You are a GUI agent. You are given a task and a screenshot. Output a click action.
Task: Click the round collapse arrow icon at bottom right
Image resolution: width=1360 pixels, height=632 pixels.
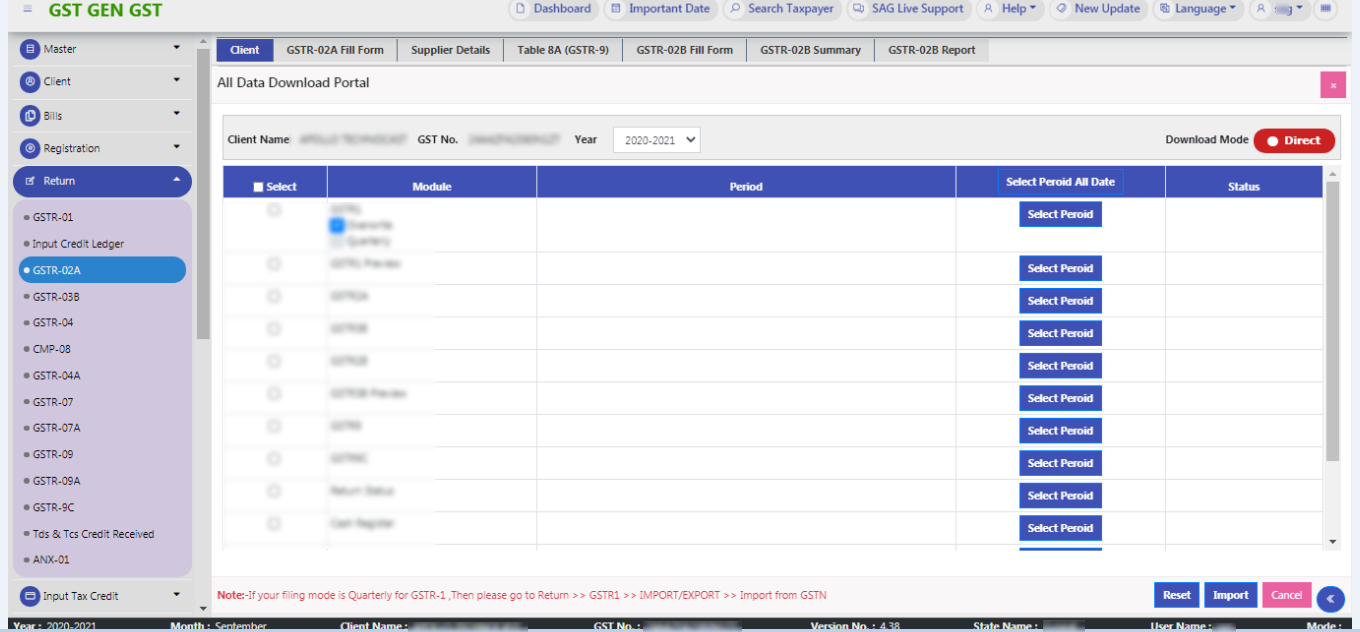coord(1330,598)
